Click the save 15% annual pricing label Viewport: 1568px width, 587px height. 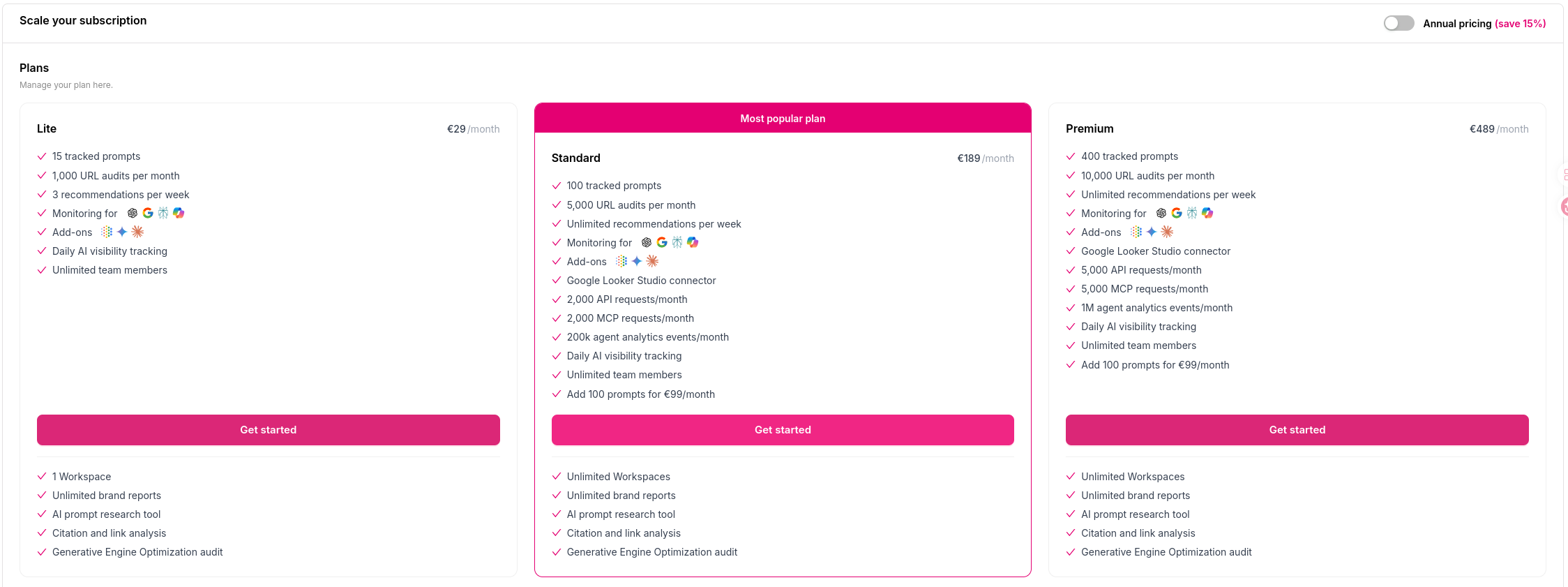click(x=1521, y=24)
